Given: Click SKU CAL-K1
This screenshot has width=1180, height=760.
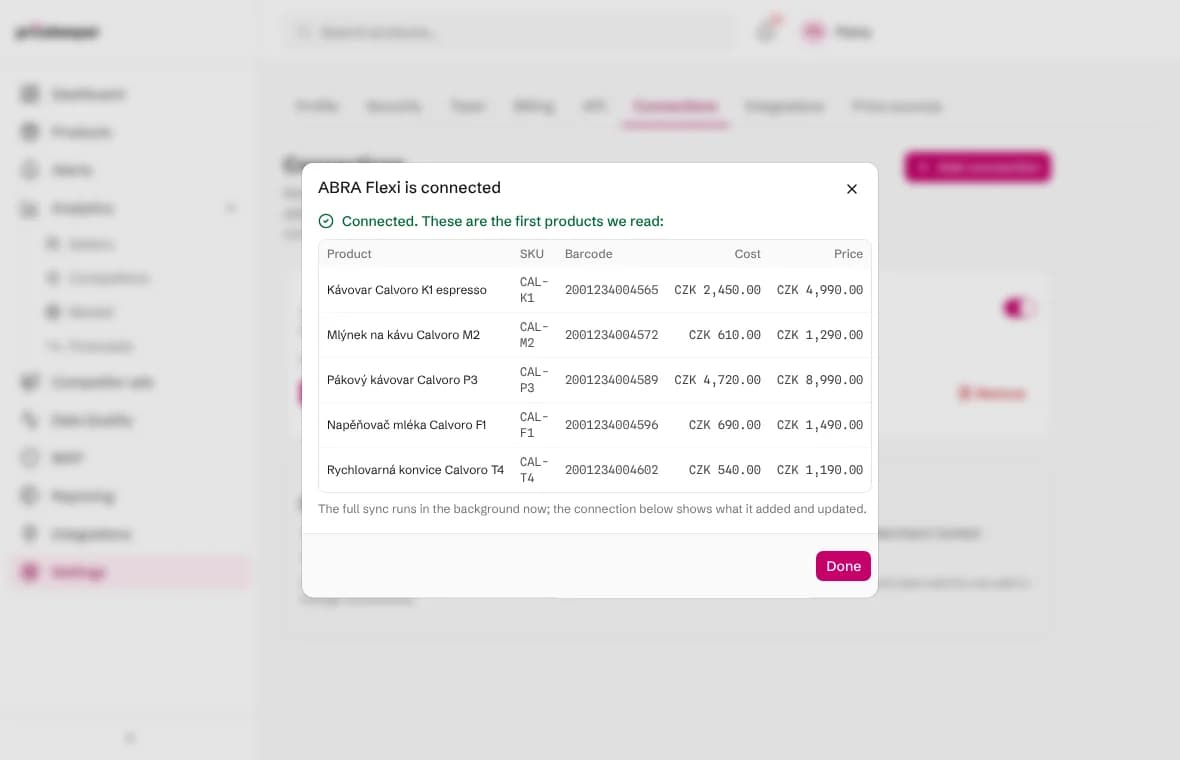Looking at the screenshot, I should tap(534, 290).
